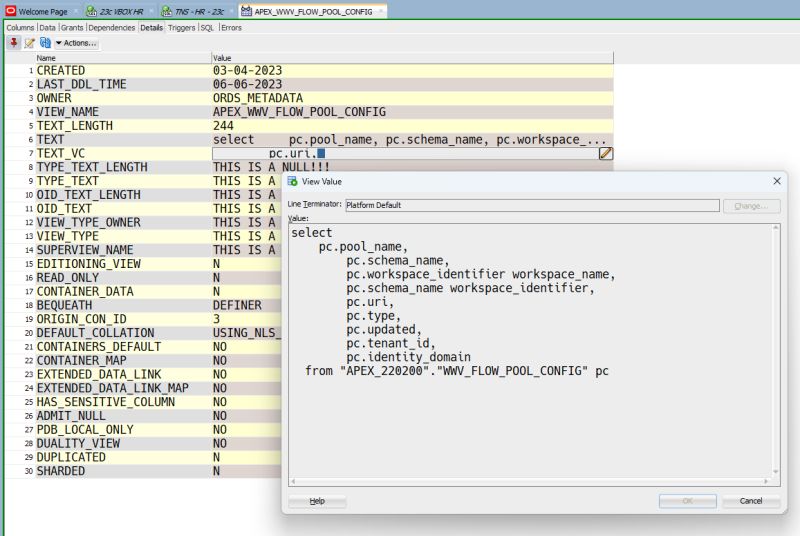This screenshot has height=536, width=800.
Task: Select the VIEW_TYPE_OWNER row name
Action: [88, 222]
